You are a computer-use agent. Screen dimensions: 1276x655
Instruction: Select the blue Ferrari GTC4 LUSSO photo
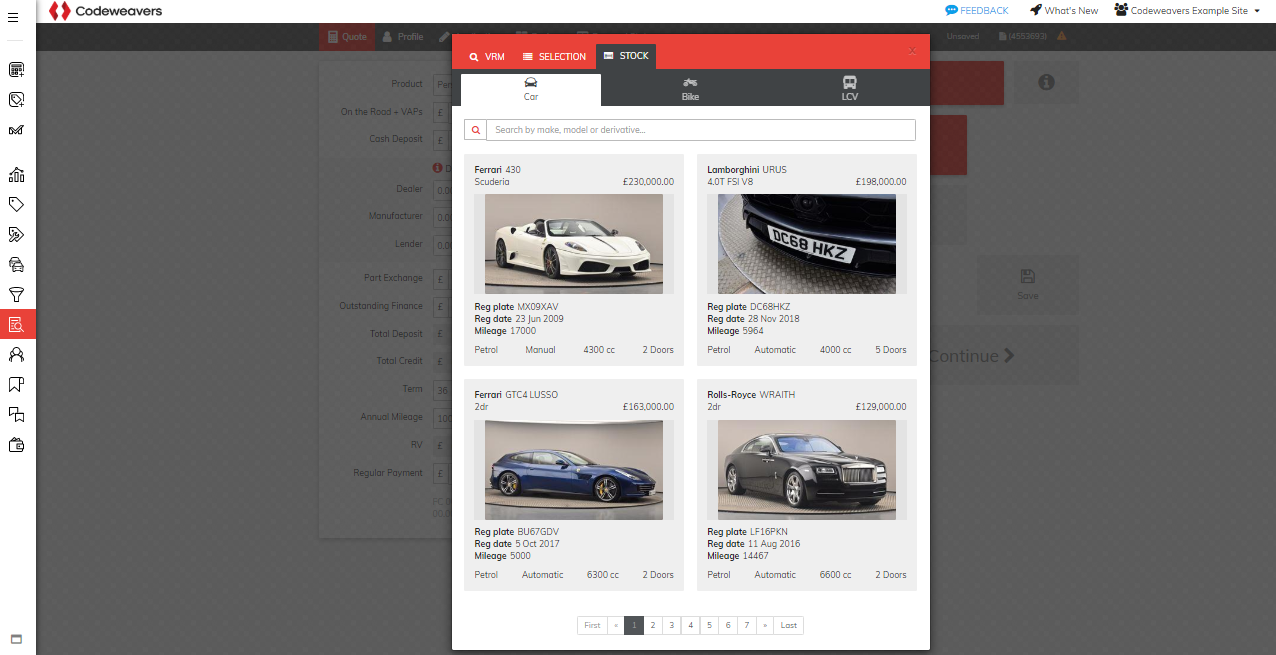coord(574,469)
